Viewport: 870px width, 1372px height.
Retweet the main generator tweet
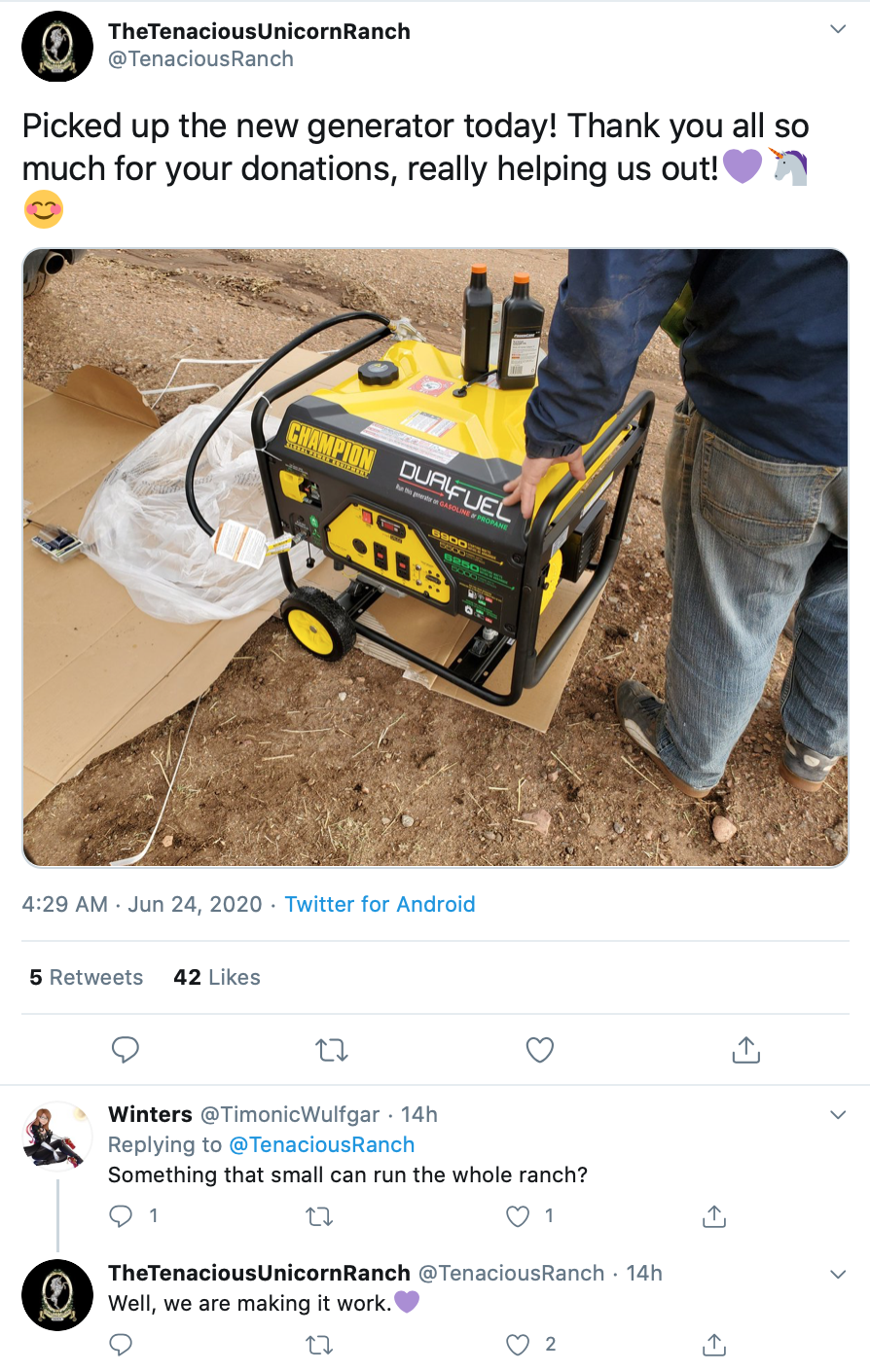pos(332,1050)
